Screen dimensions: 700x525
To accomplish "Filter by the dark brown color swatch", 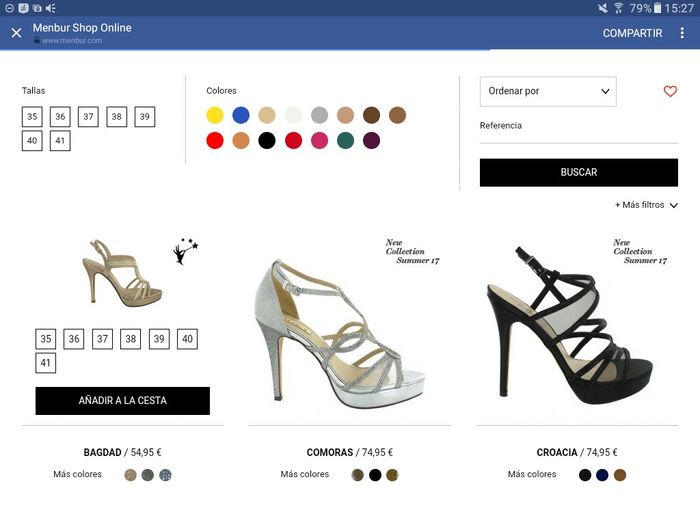I will tap(371, 115).
